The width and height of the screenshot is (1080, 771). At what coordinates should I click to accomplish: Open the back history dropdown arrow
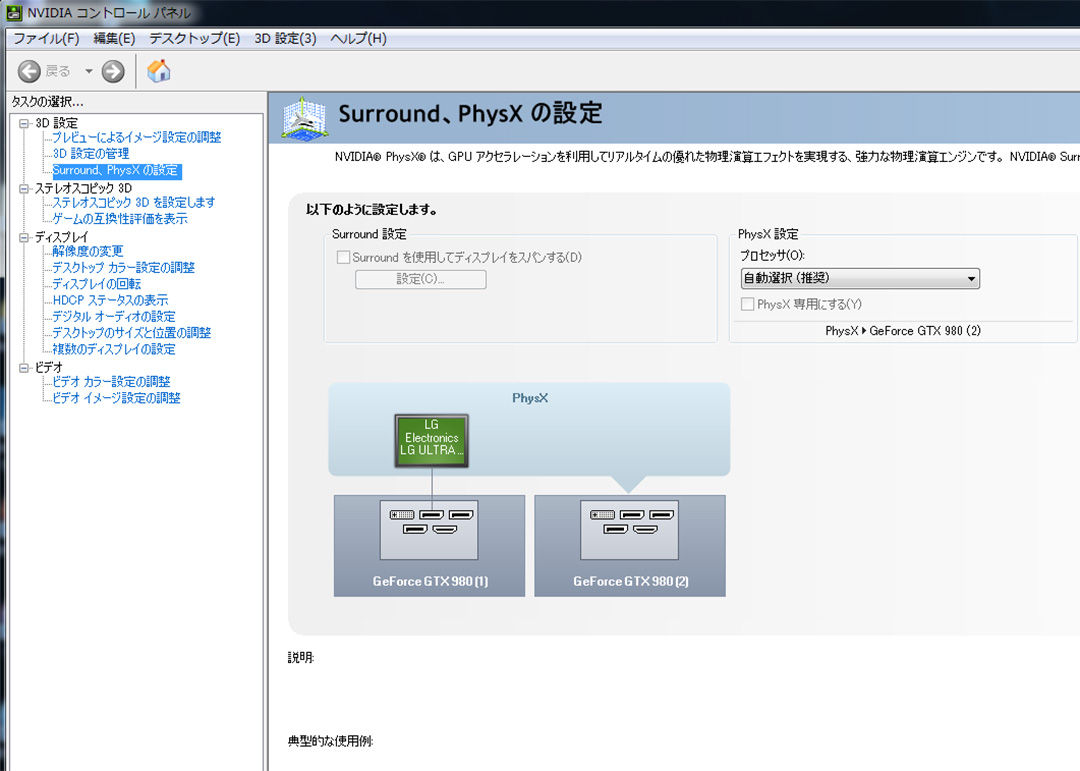[x=89, y=71]
